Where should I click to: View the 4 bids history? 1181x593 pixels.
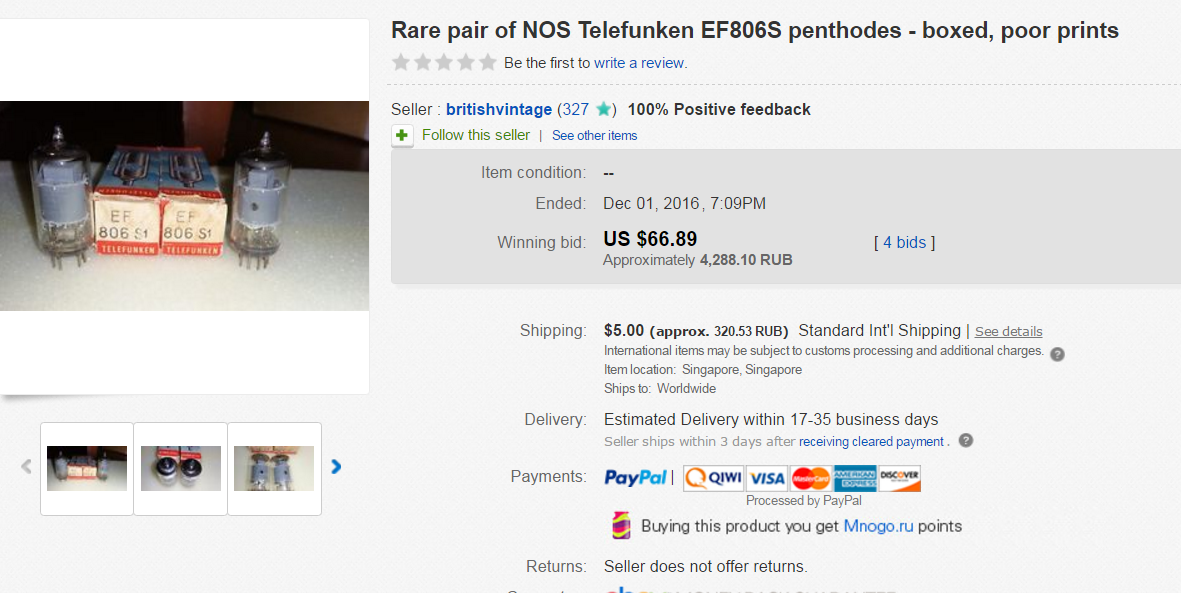905,243
